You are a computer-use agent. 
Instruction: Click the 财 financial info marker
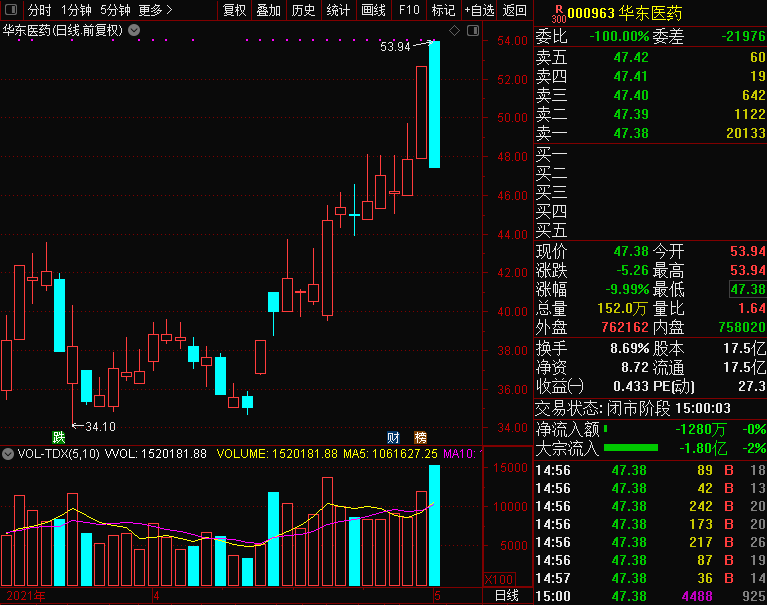click(394, 437)
